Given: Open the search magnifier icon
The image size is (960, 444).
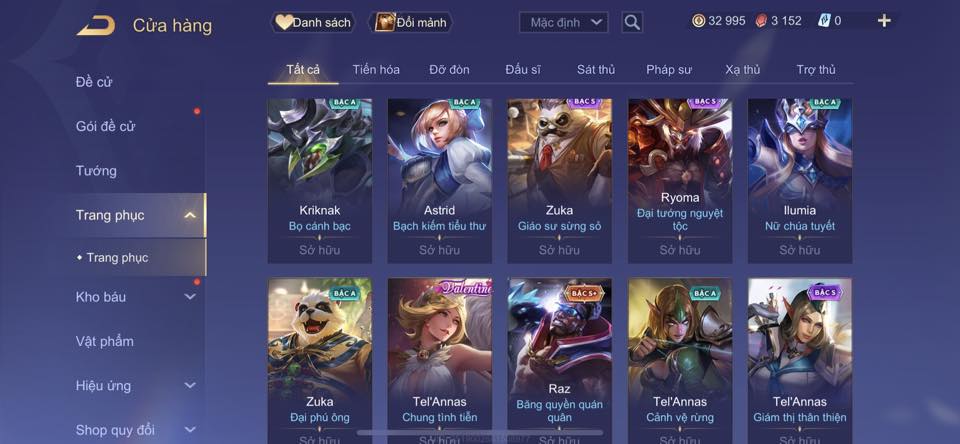Looking at the screenshot, I should (x=632, y=23).
